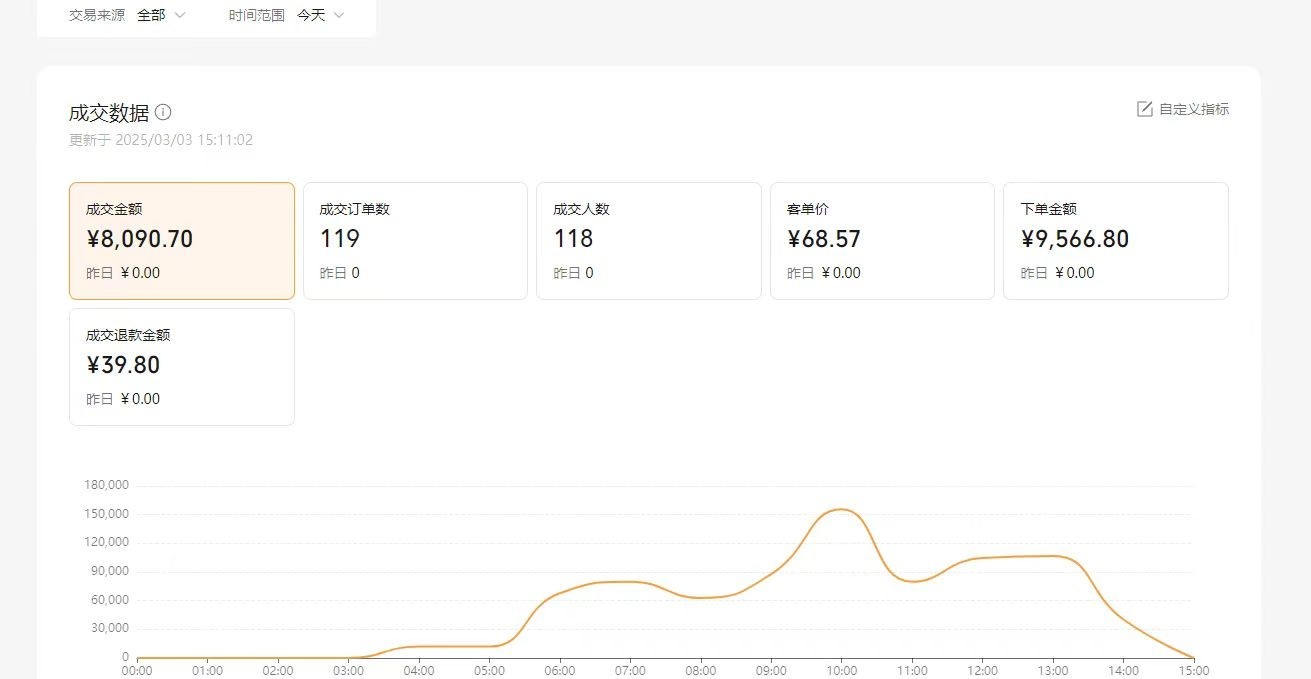This screenshot has height=679, width=1311.
Task: Switch to the 客单价 metric card
Action: click(881, 241)
